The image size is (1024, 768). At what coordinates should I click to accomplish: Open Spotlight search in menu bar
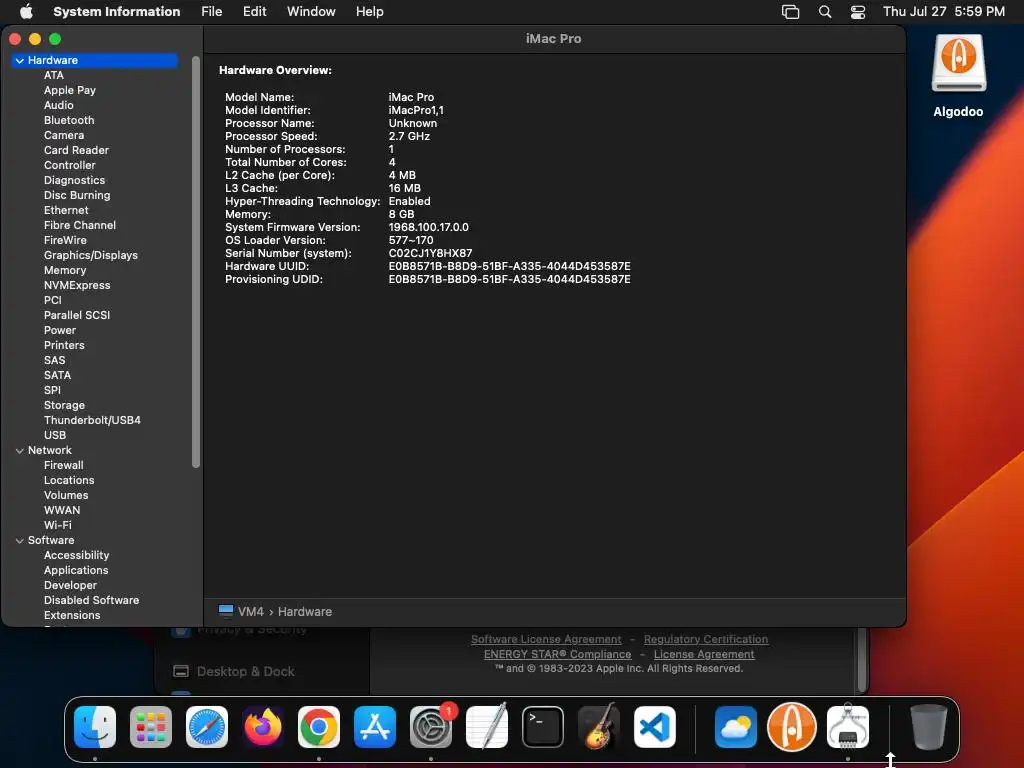825,11
